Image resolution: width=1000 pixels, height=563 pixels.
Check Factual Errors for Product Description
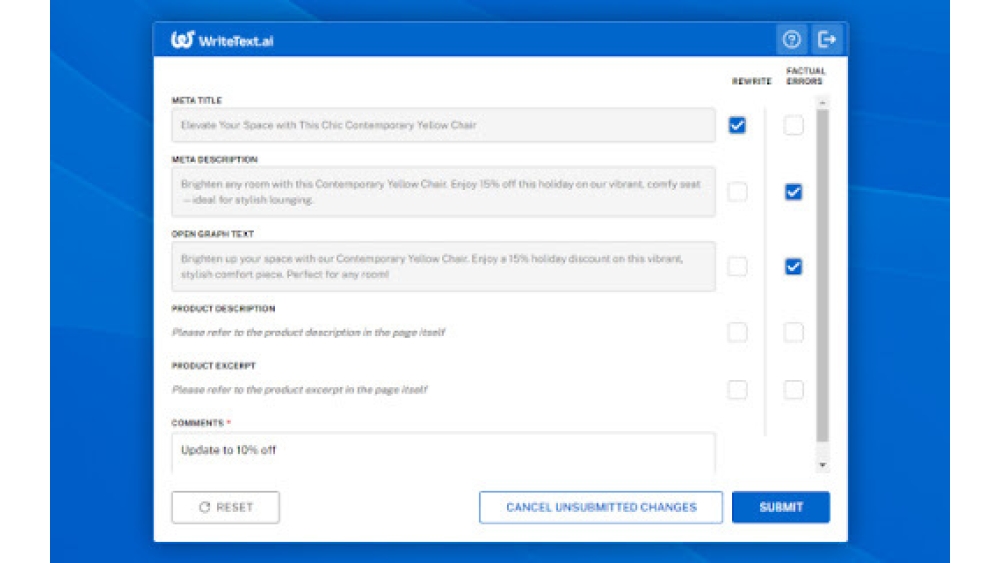coord(793,332)
